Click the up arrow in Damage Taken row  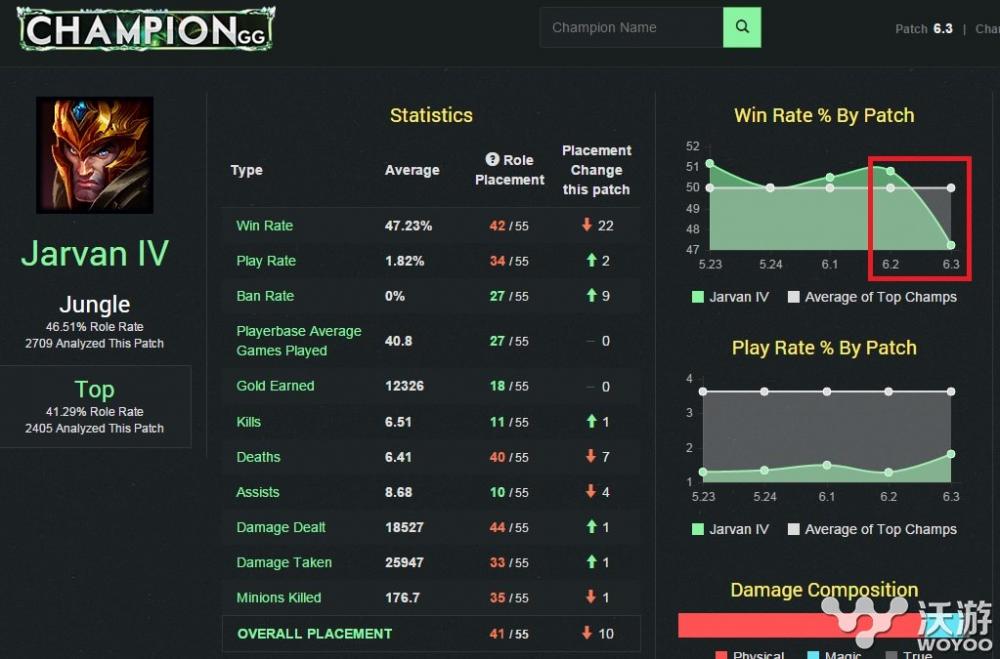pos(592,561)
